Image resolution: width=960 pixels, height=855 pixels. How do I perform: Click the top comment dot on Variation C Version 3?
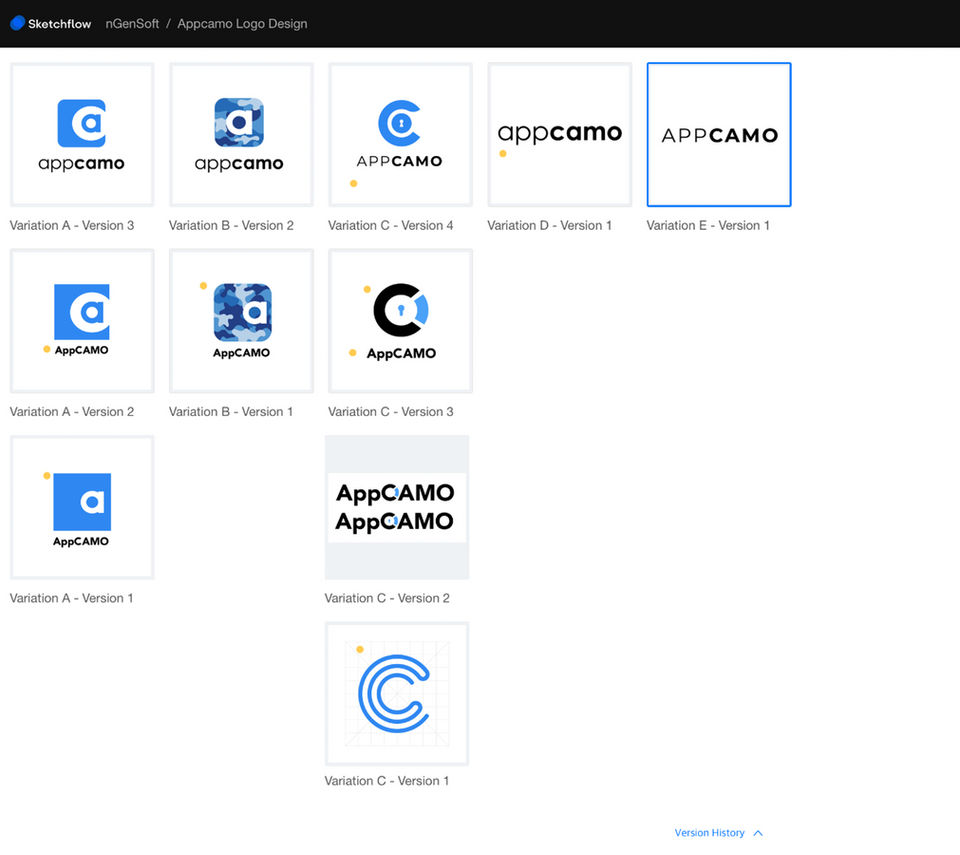click(x=367, y=289)
